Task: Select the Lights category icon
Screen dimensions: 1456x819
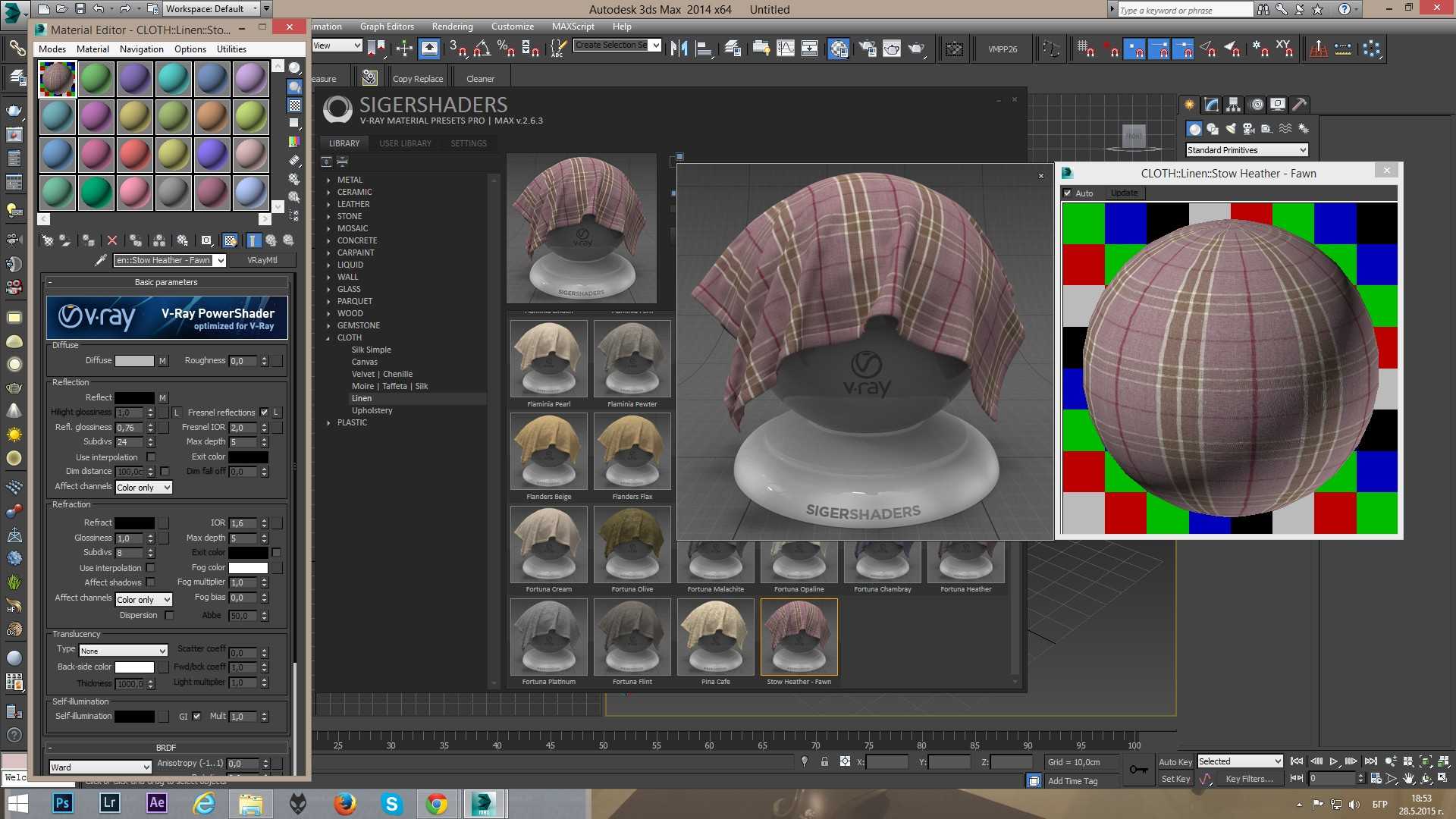Action: (1231, 129)
